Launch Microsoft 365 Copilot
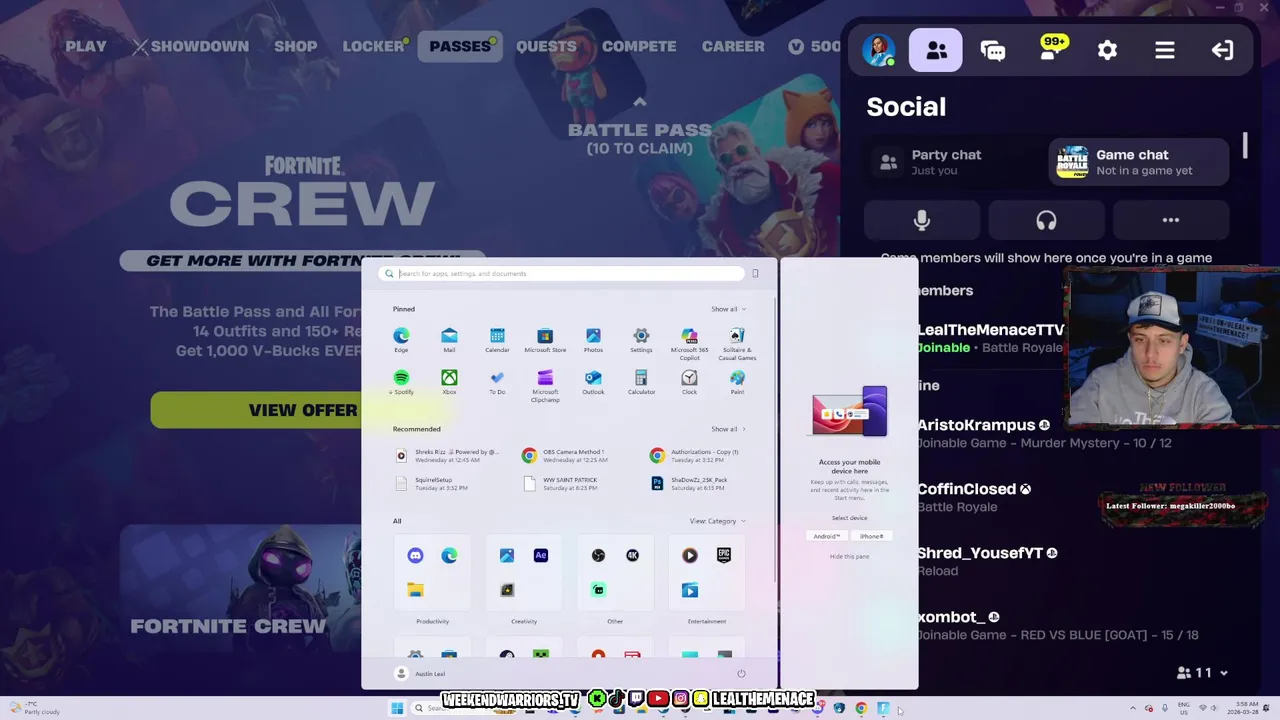The image size is (1280, 720). [x=689, y=341]
